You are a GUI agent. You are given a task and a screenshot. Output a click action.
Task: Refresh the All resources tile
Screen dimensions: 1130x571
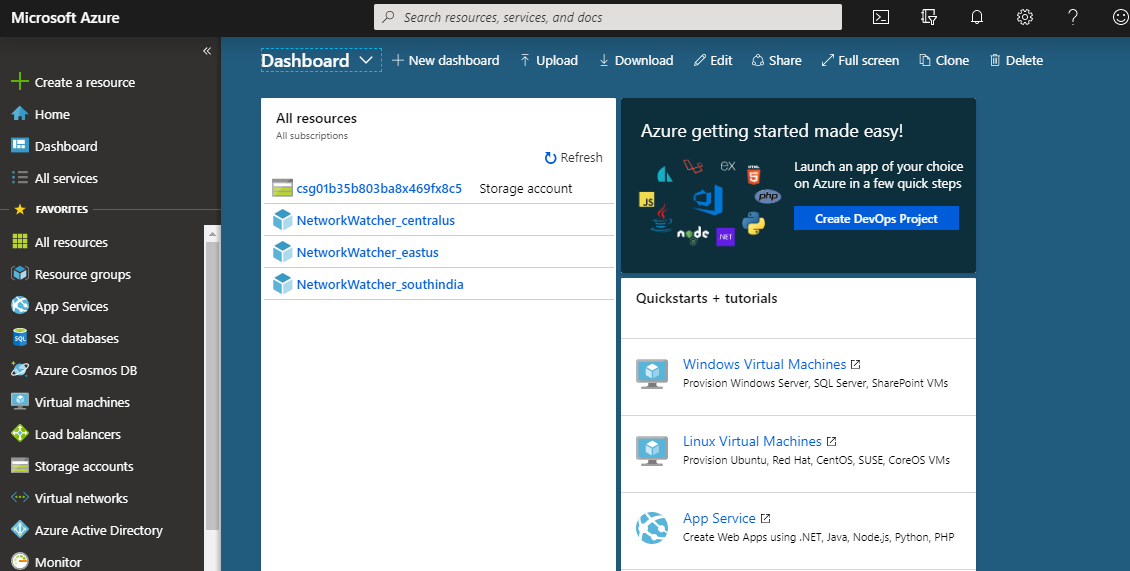point(574,157)
